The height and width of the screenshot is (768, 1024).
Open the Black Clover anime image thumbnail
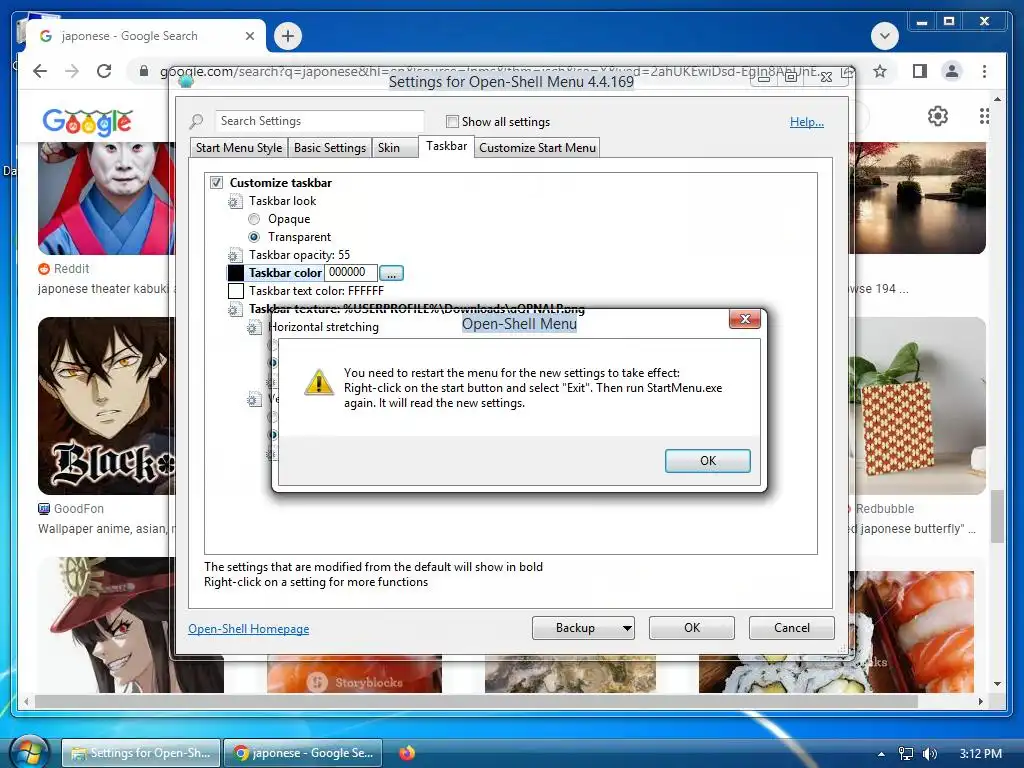click(106, 406)
